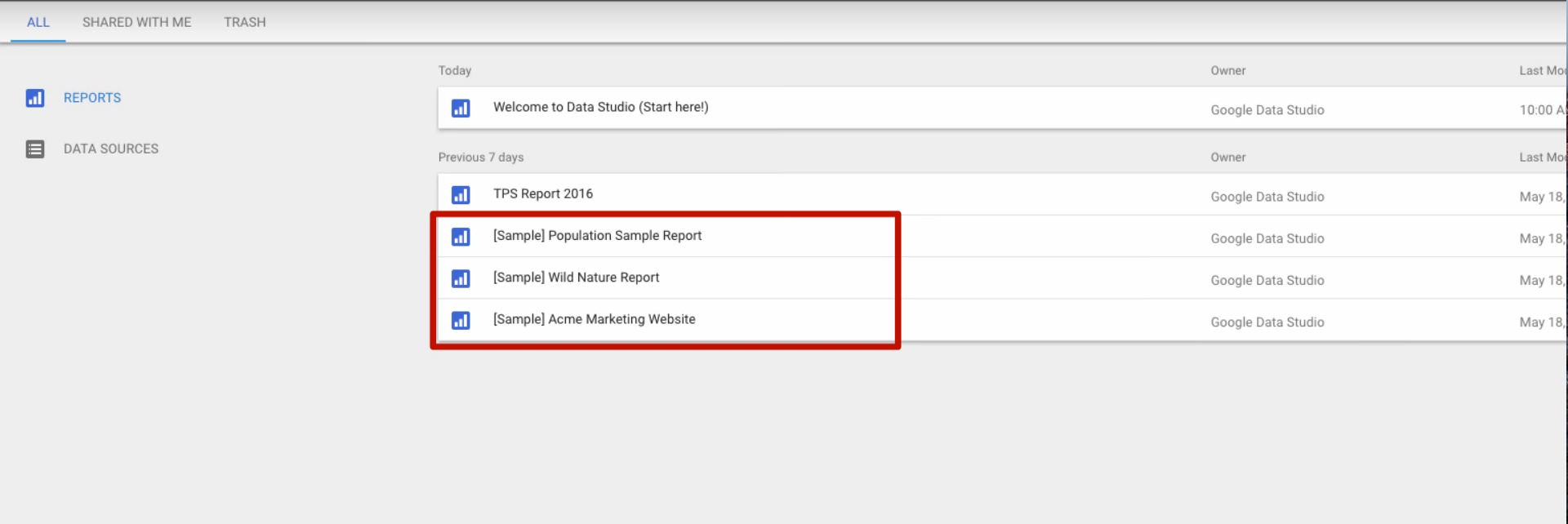Click May 18 date in TPS Report 2016 row

pyautogui.click(x=1543, y=197)
